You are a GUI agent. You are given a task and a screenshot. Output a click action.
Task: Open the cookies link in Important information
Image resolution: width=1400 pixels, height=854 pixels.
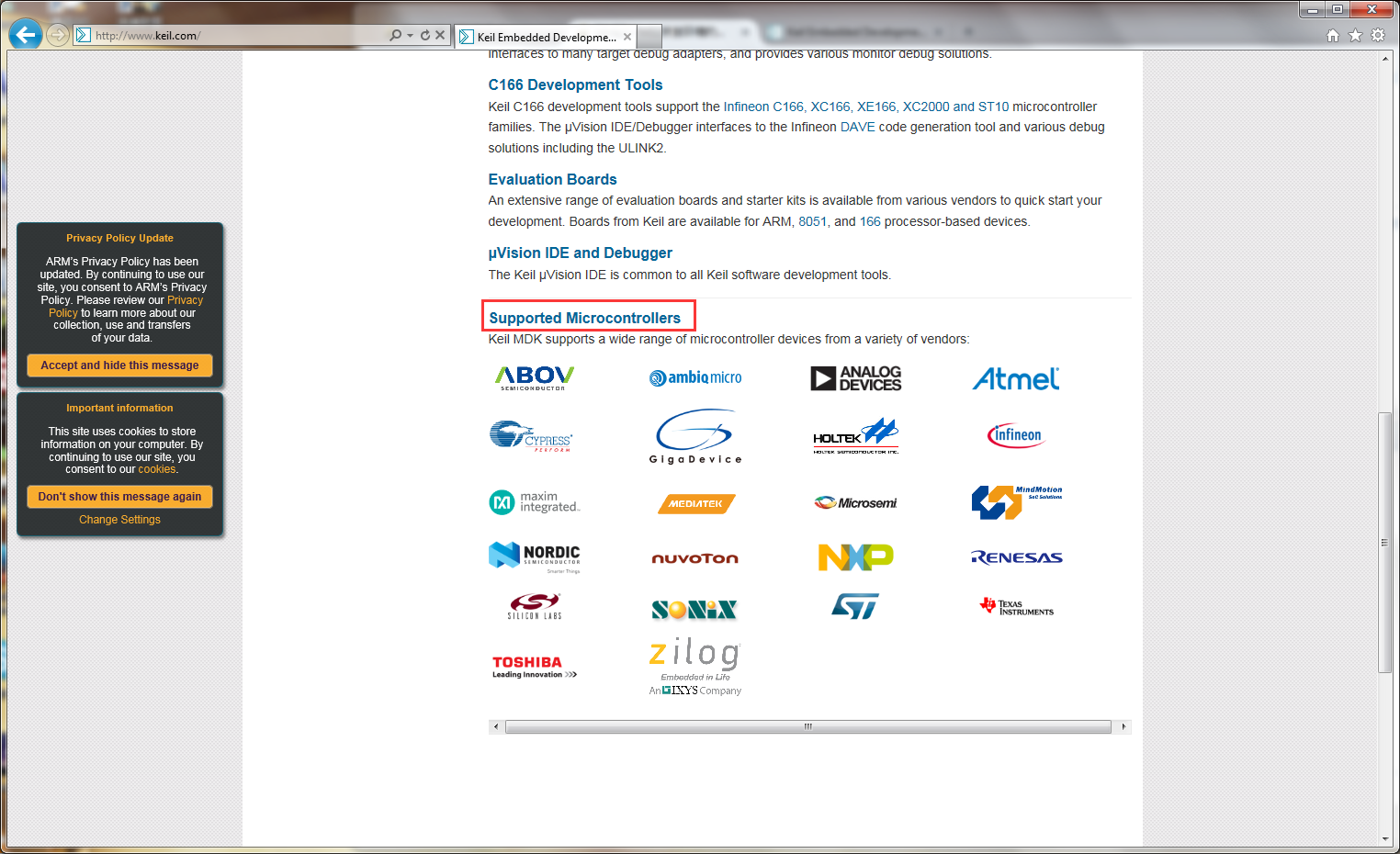coord(157,469)
